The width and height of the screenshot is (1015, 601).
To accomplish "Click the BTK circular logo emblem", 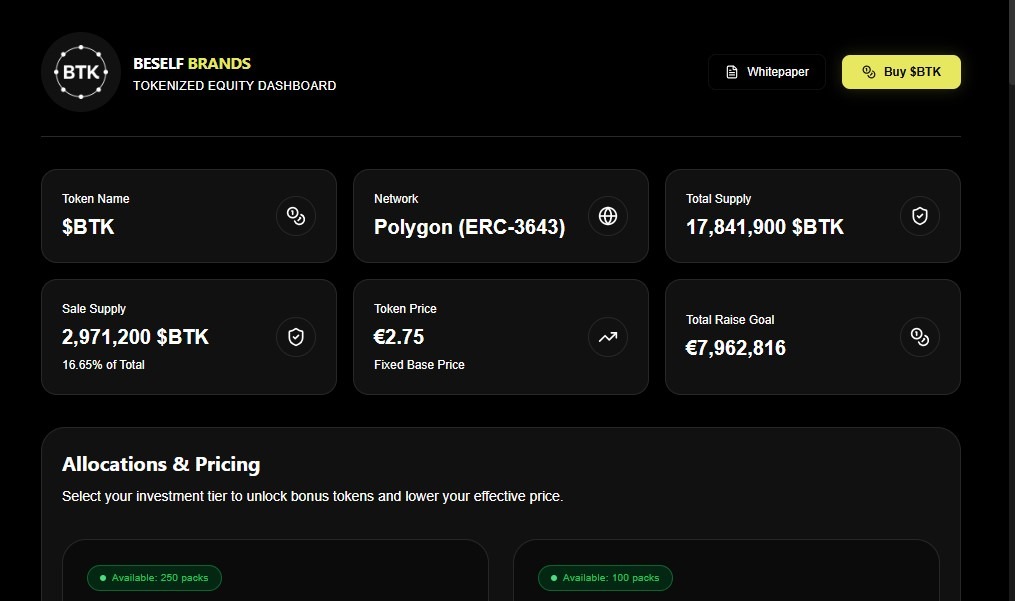I will click(80, 71).
